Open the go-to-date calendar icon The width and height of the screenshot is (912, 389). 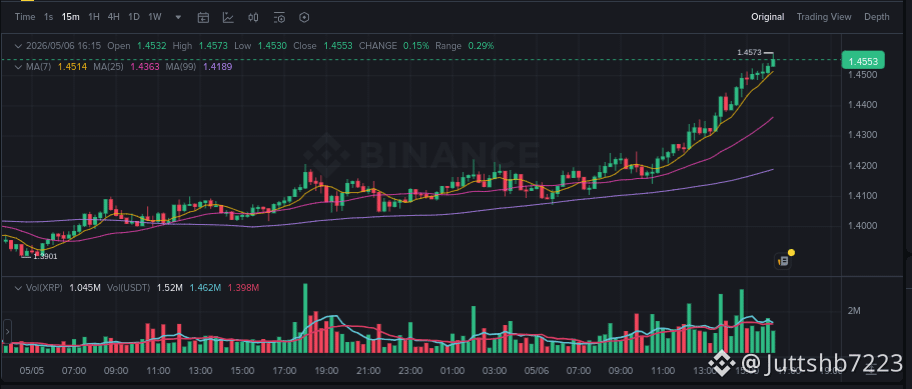[x=203, y=17]
